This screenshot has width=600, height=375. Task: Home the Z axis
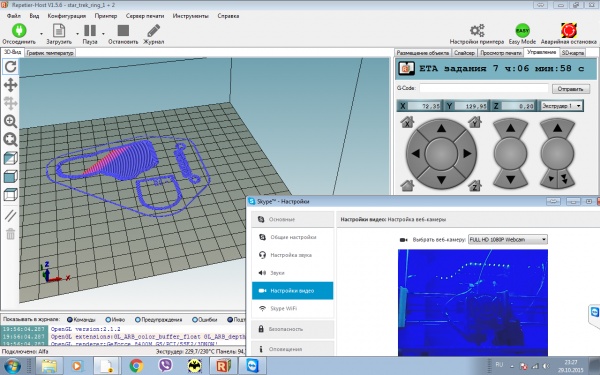[474, 185]
